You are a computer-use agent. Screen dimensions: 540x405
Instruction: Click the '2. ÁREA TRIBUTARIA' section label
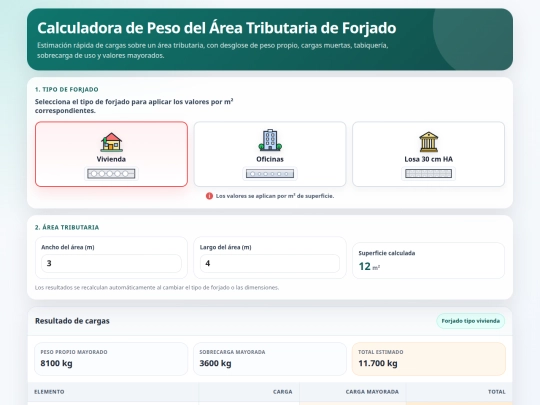pos(67,227)
